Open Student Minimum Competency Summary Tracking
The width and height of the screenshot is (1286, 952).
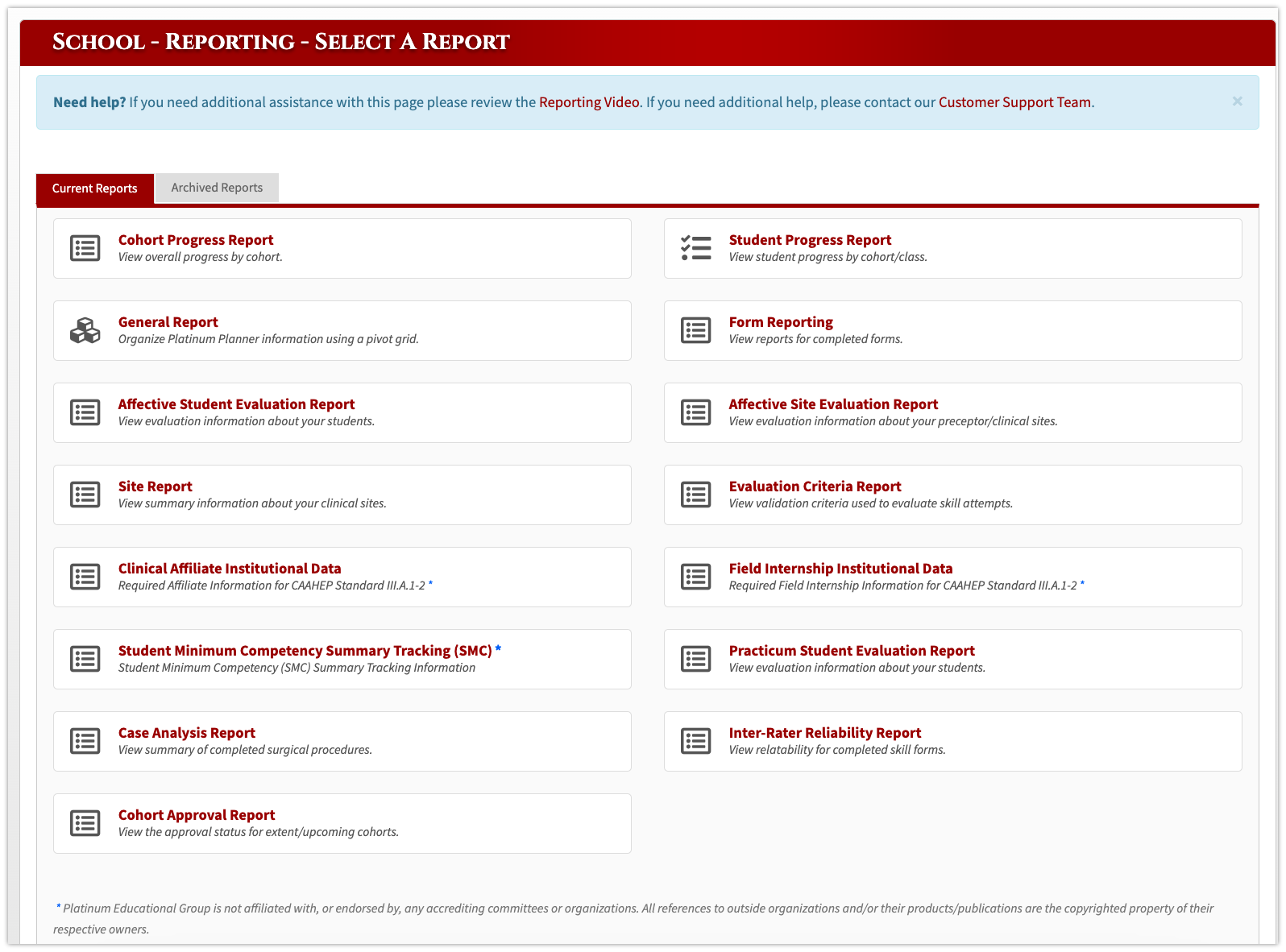(305, 651)
